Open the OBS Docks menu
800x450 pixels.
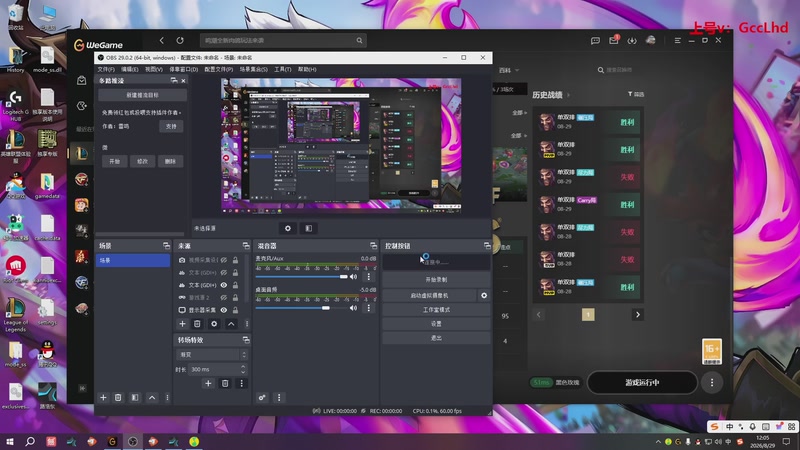click(x=184, y=69)
